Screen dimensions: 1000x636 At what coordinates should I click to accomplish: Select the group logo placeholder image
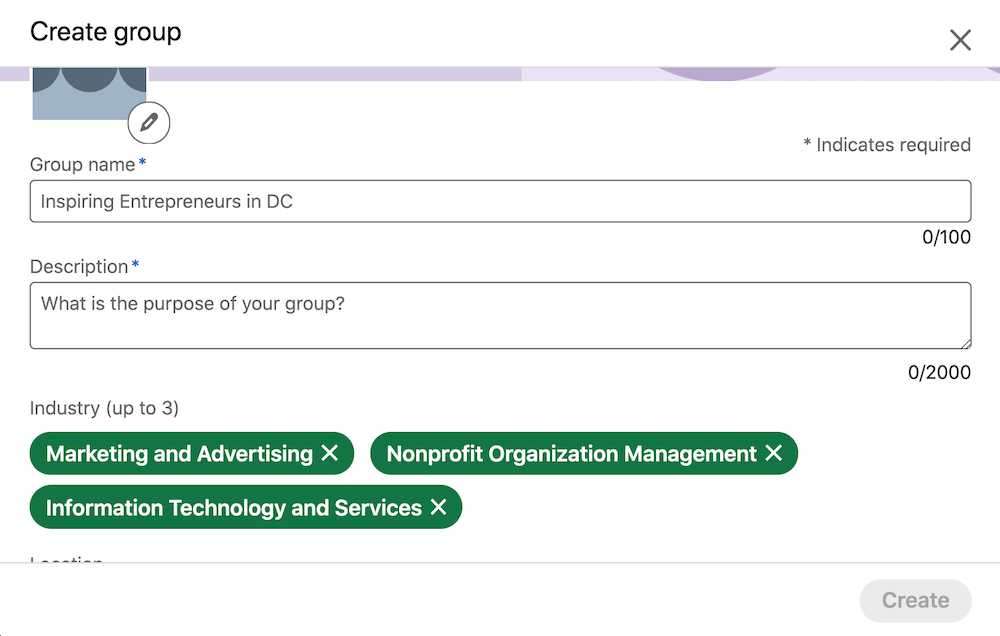click(x=89, y=93)
